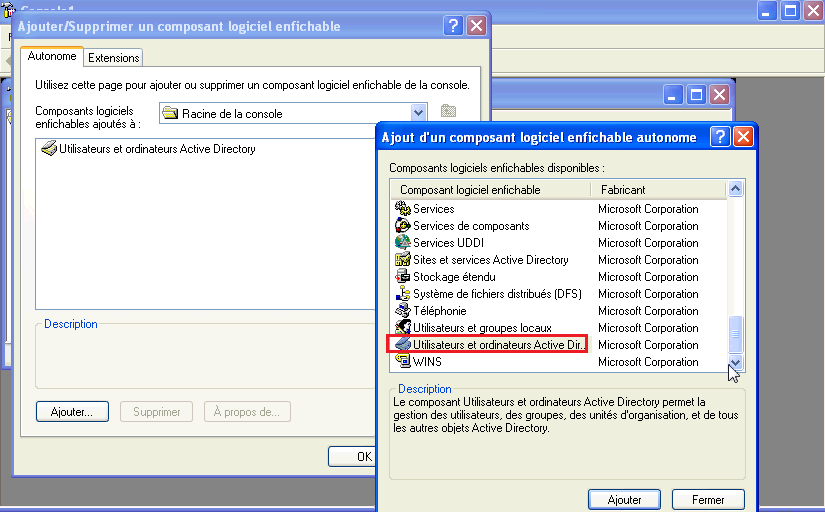Click the Services gear icon in the list

(403, 208)
